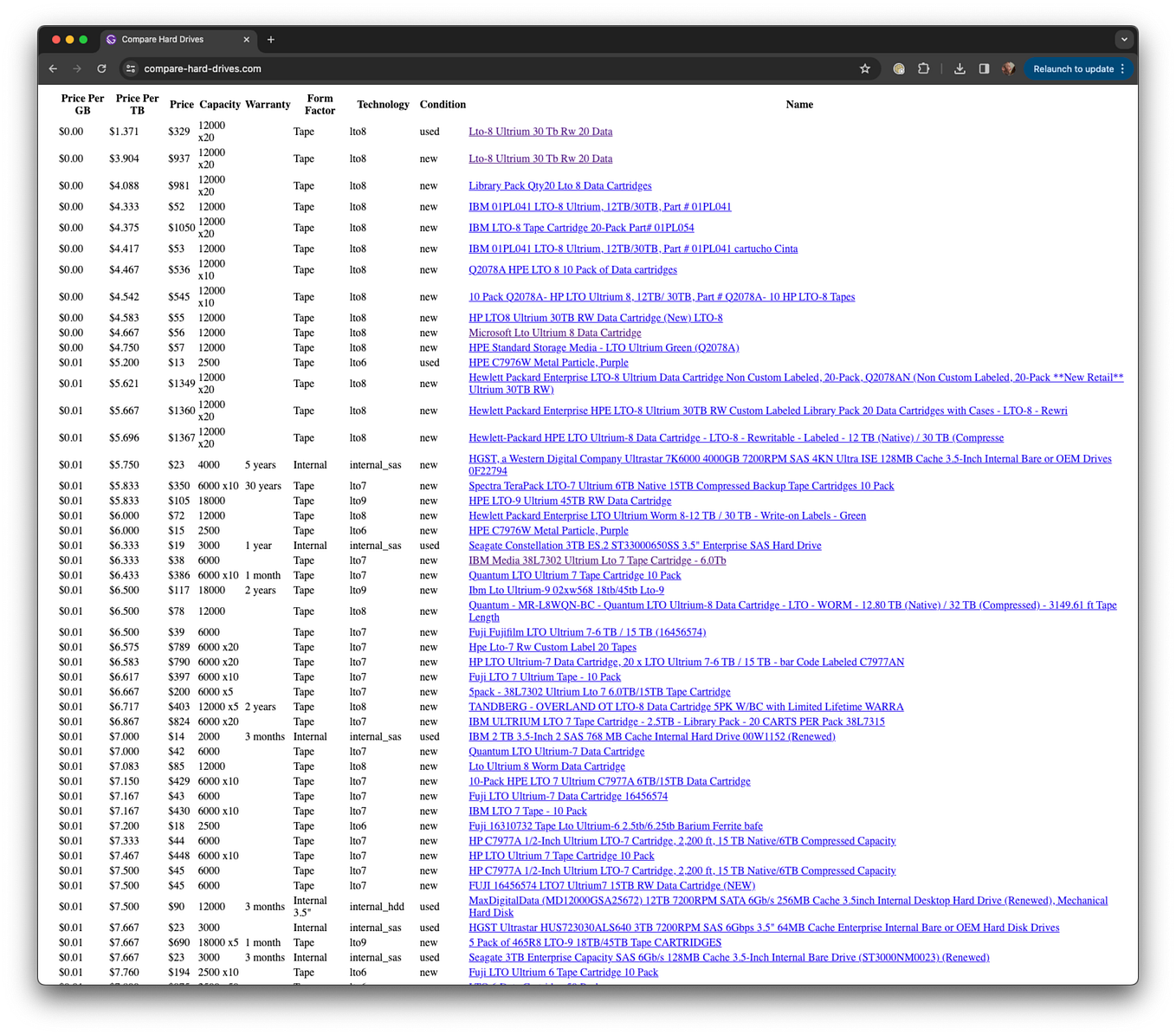Viewport: 1176px width, 1035px height.
Task: Open Chrome's three-dot menu
Action: click(1123, 68)
